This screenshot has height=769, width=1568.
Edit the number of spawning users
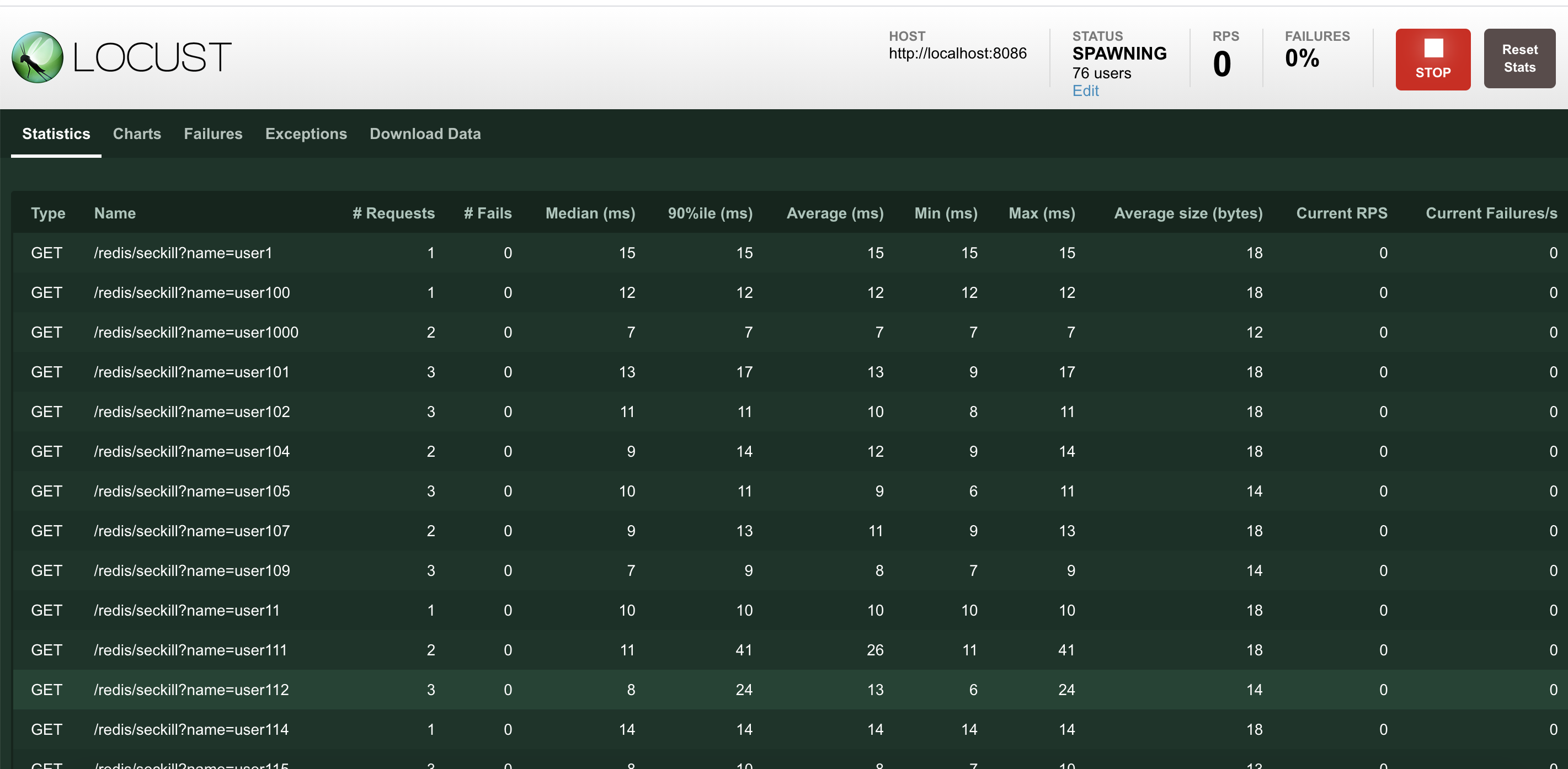pos(1085,90)
